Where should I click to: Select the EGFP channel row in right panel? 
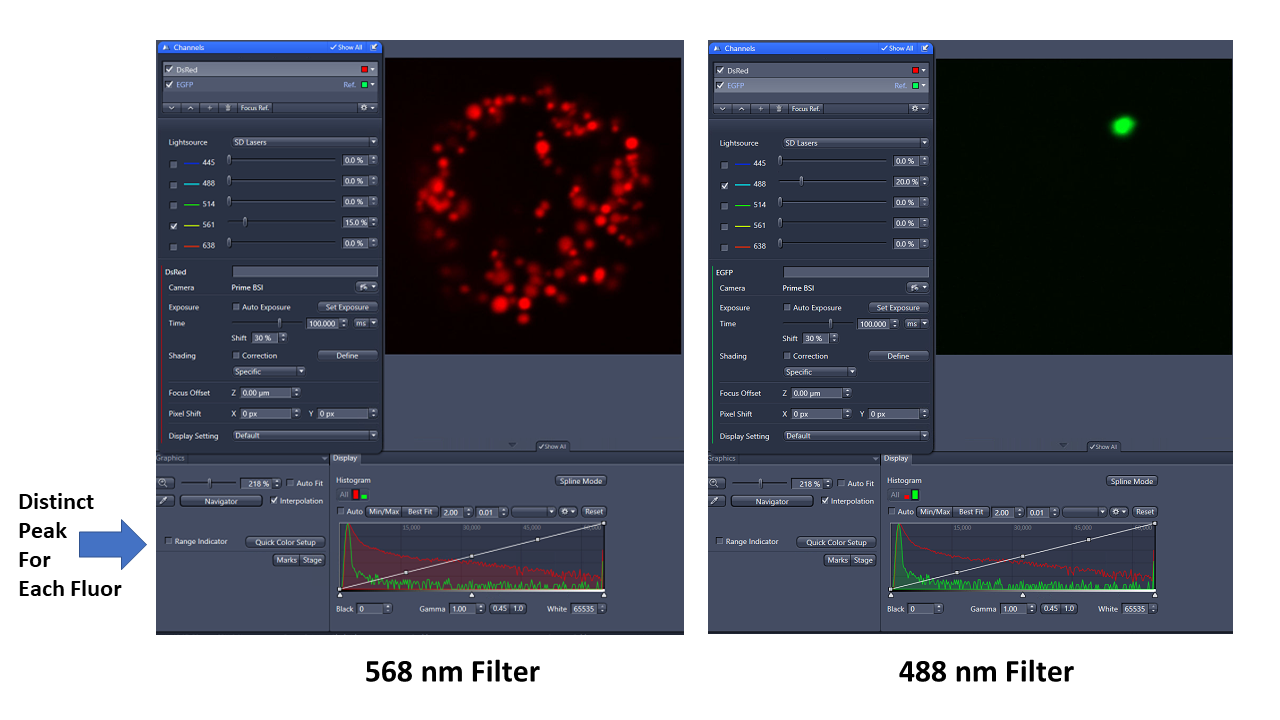click(800, 86)
